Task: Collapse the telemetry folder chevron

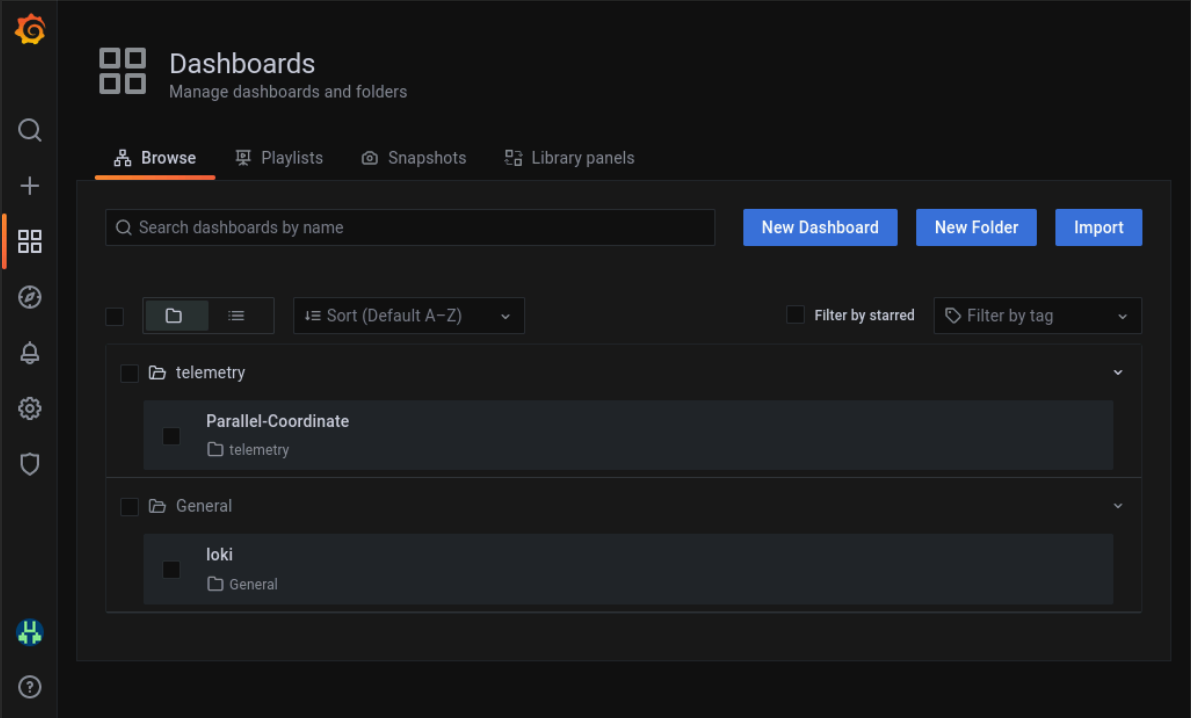Action: point(1118,372)
